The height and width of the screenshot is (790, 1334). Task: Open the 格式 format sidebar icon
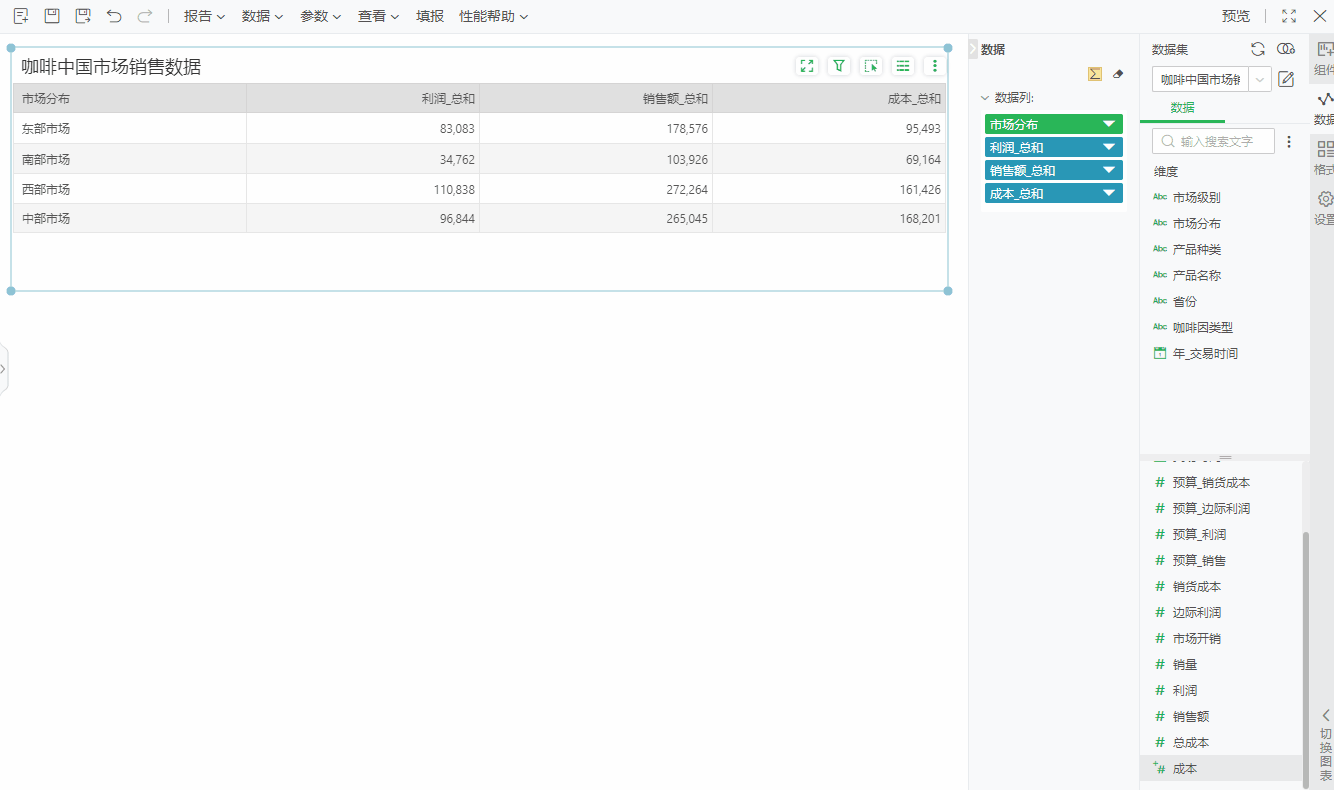click(1324, 158)
